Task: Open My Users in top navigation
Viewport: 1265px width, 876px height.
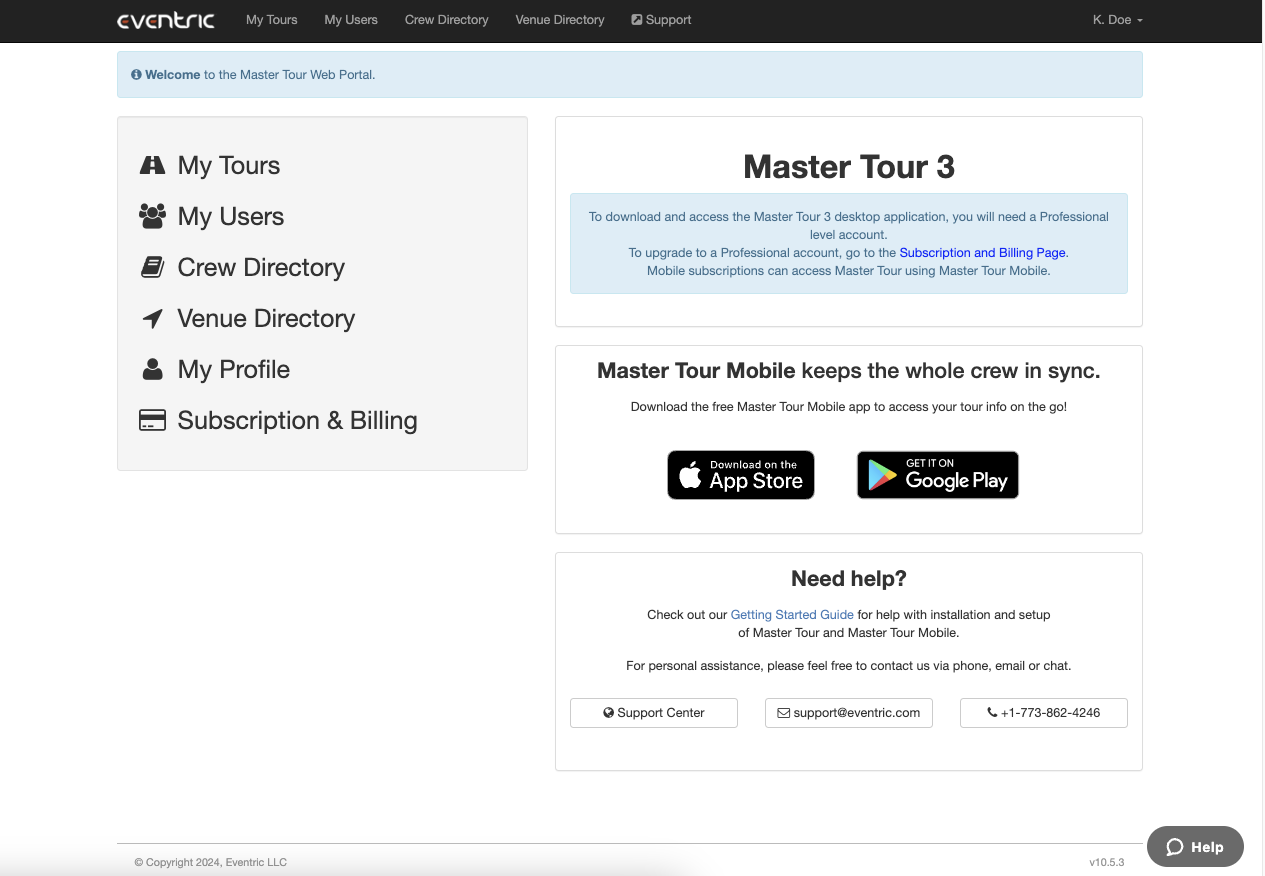Action: [x=351, y=20]
